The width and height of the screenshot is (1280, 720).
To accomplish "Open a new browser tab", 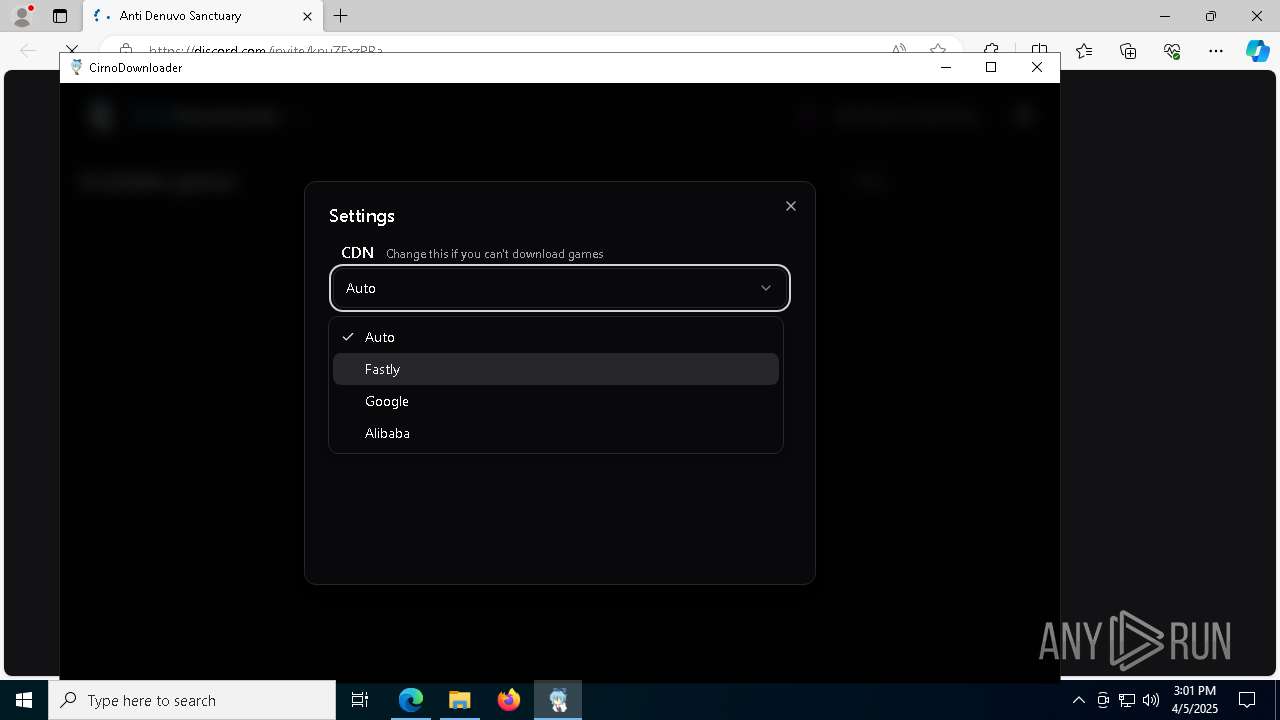I will (341, 16).
